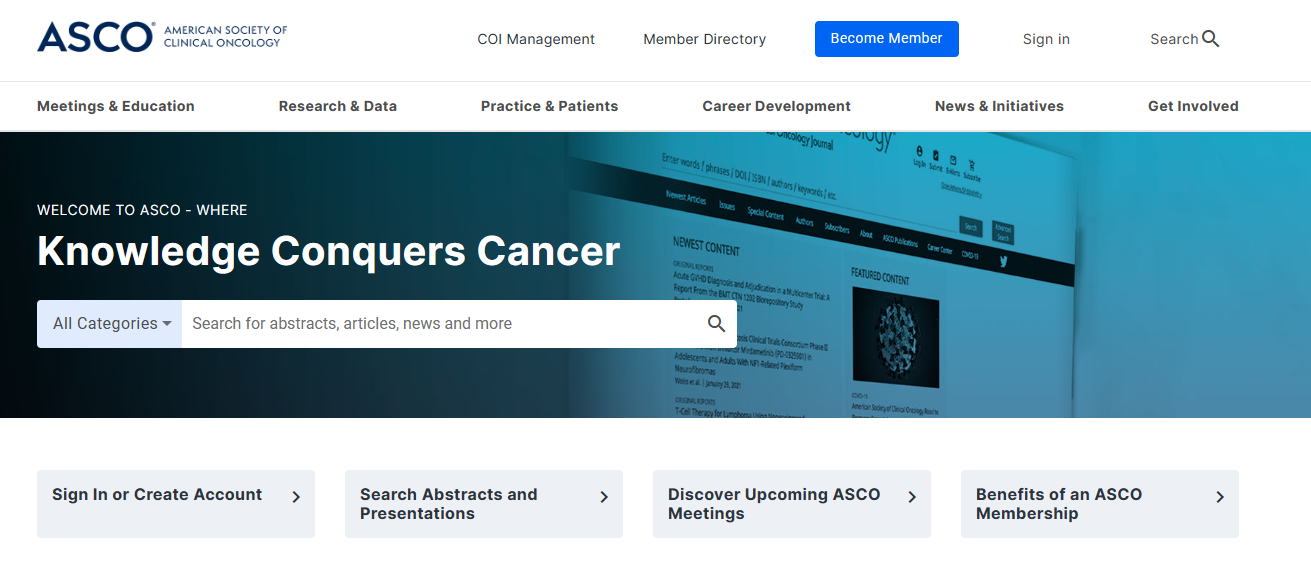Image resolution: width=1311 pixels, height=578 pixels.
Task: Click the arrow on Benefits of an ASCO Membership
Action: (x=1220, y=496)
